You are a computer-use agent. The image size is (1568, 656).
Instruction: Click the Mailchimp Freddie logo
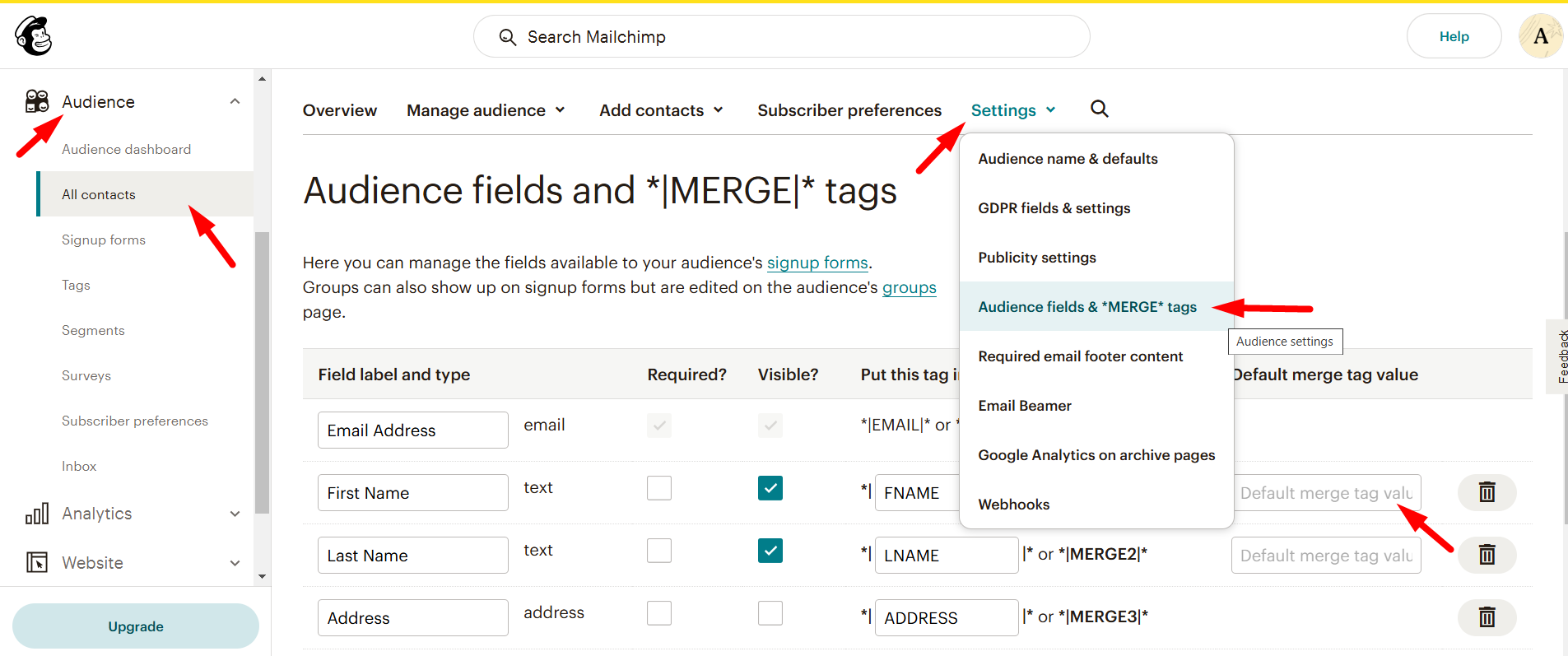(34, 36)
